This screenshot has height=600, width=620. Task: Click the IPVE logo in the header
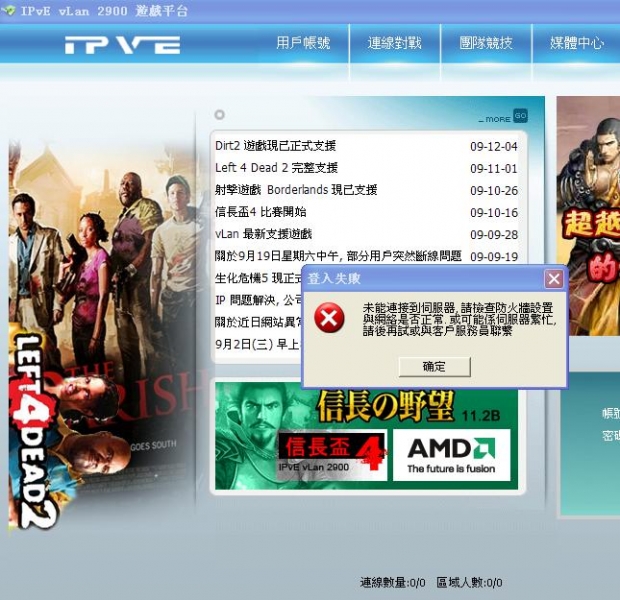tap(123, 45)
